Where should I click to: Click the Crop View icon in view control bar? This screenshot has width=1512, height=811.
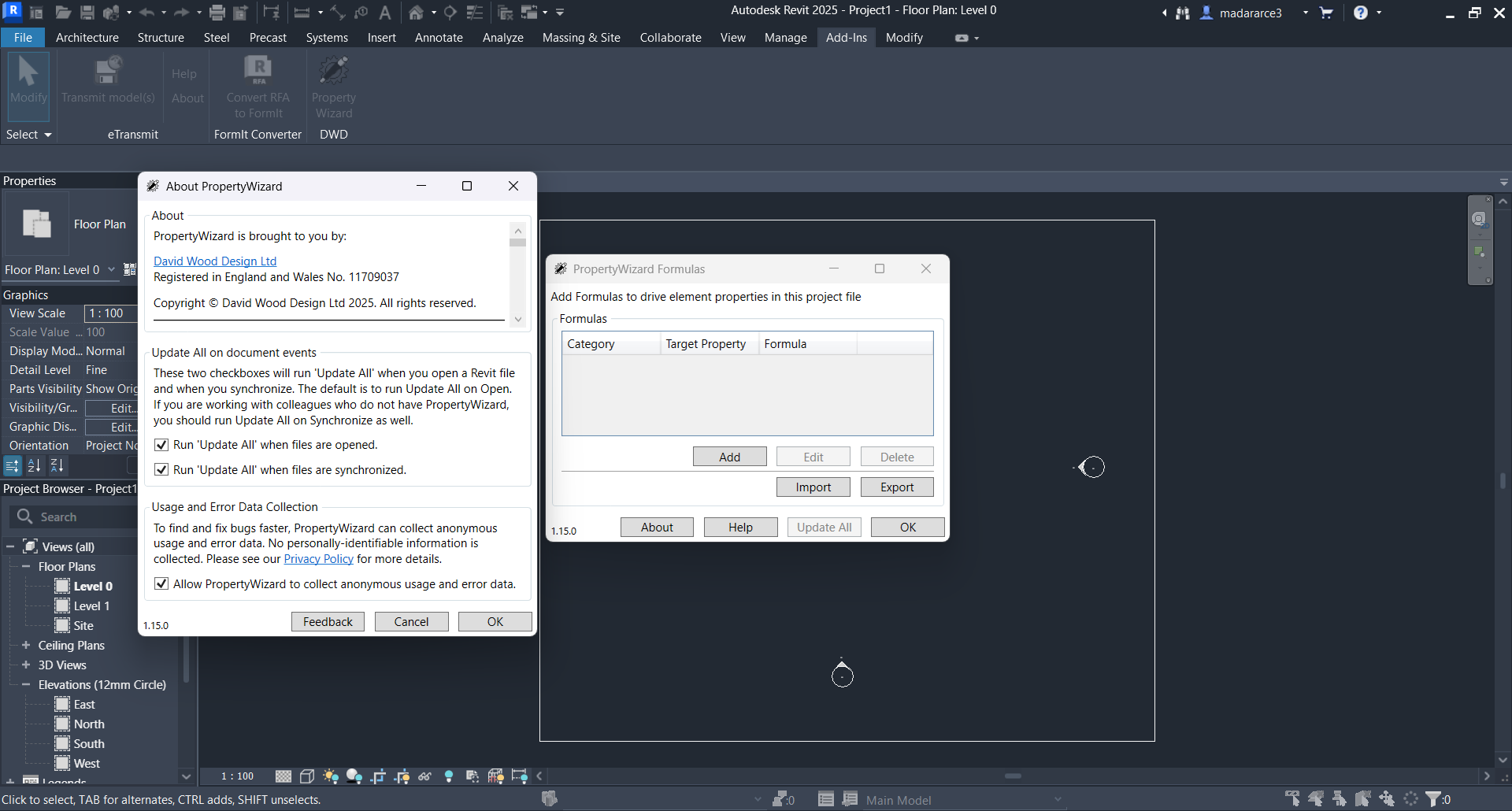(x=378, y=776)
